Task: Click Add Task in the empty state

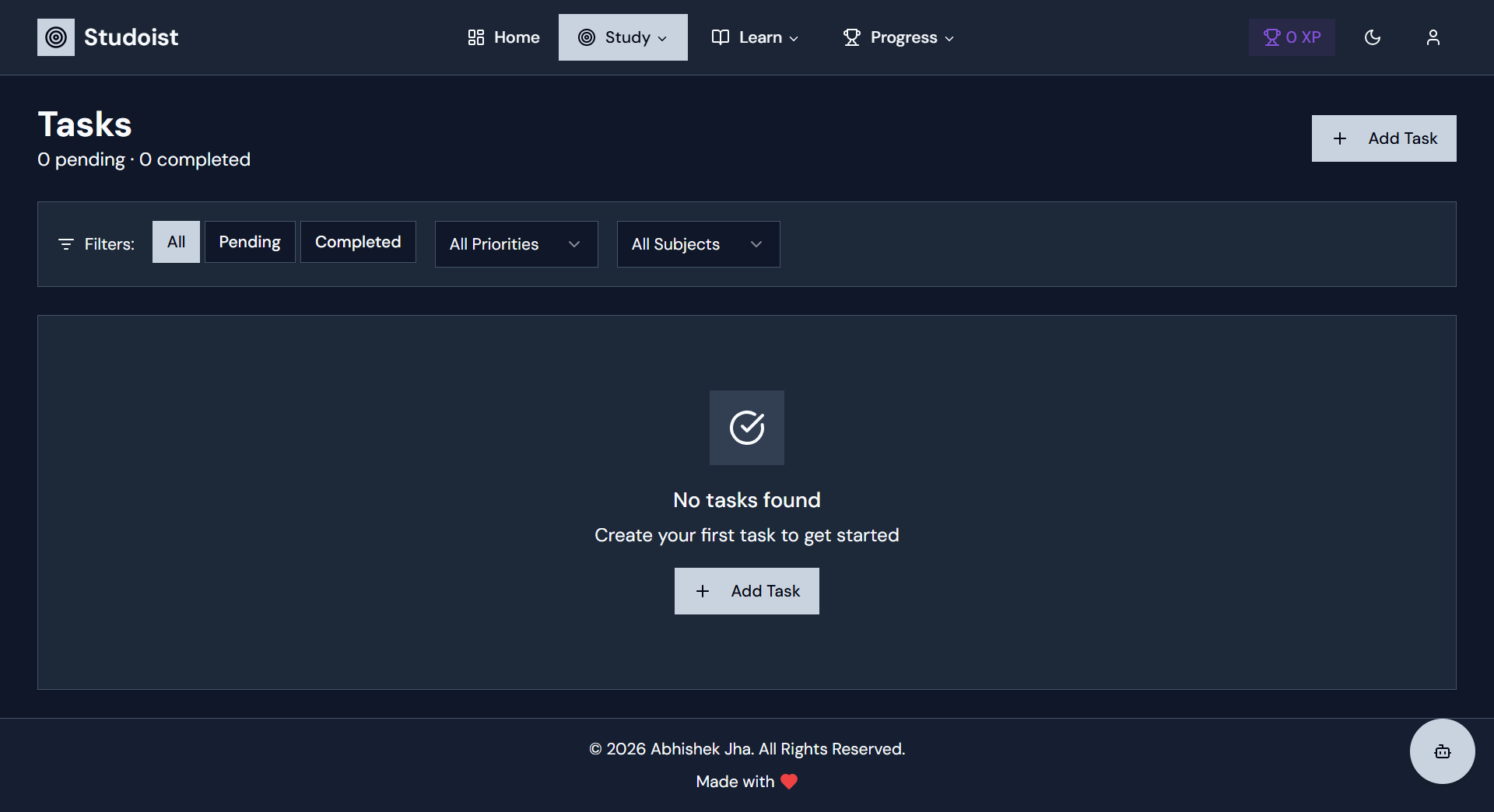Action: (746, 590)
